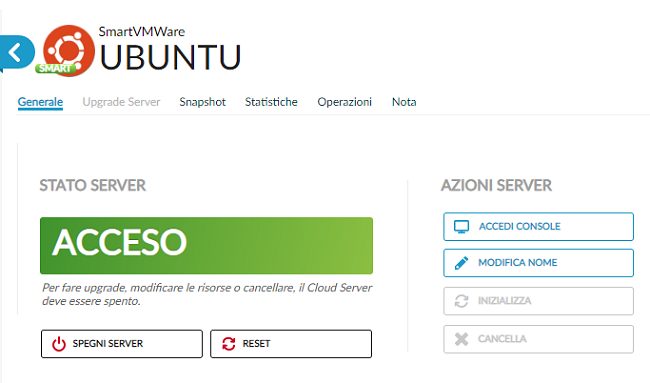Click the SmartVMWare label
Screen dimensions: 650x383
point(142,32)
